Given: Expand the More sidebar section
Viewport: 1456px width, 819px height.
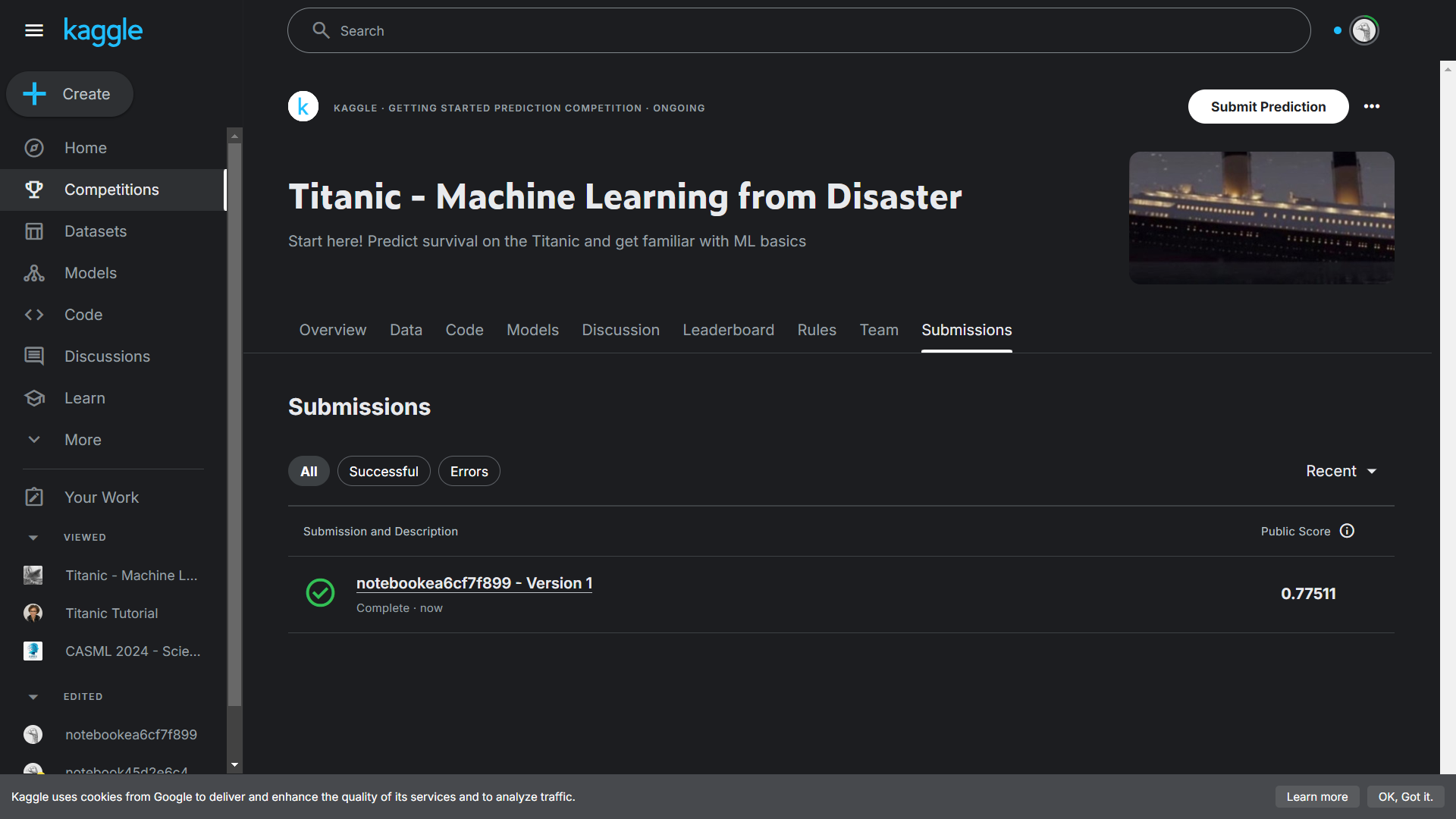Looking at the screenshot, I should tap(83, 440).
